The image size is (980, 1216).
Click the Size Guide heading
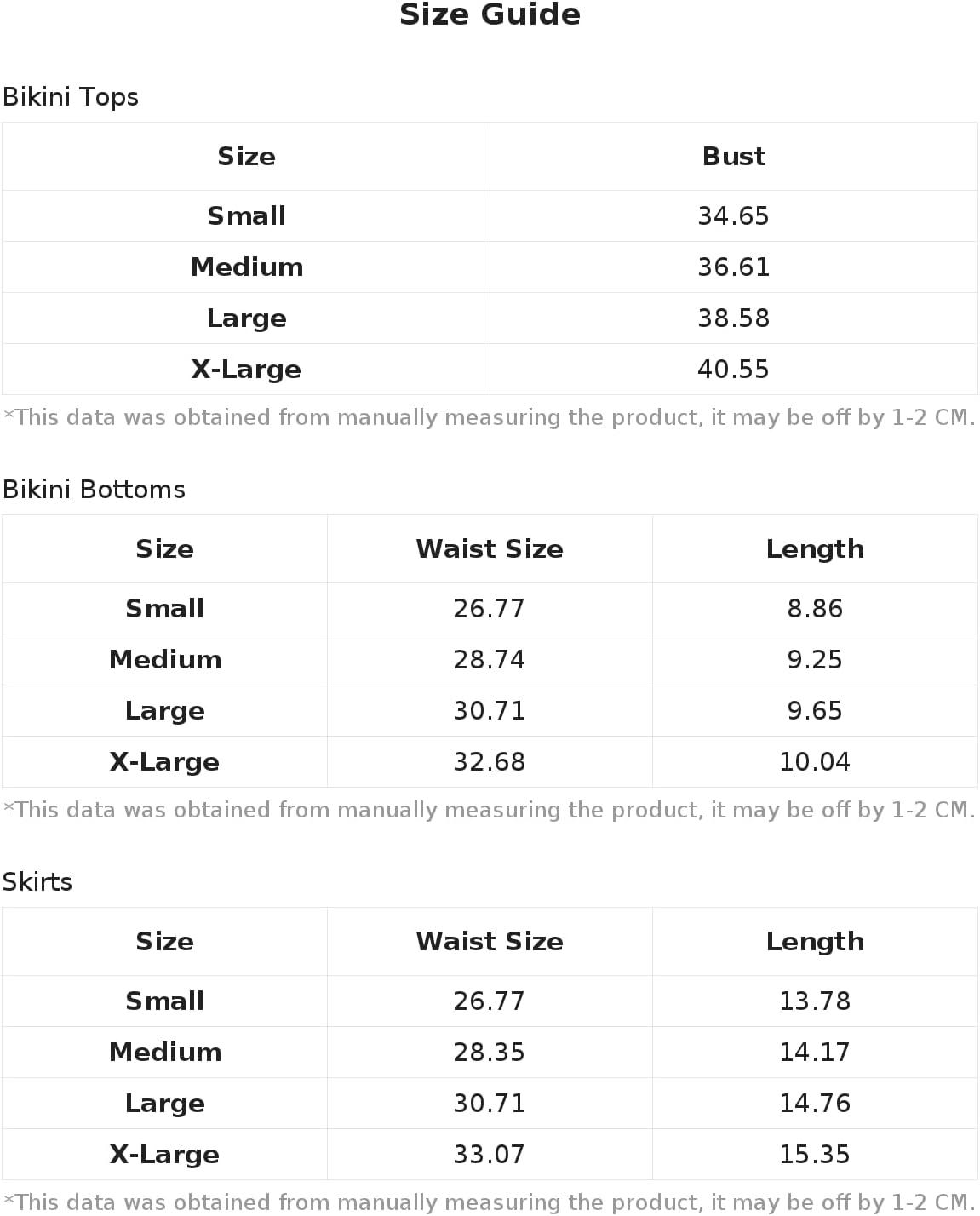pos(490,14)
